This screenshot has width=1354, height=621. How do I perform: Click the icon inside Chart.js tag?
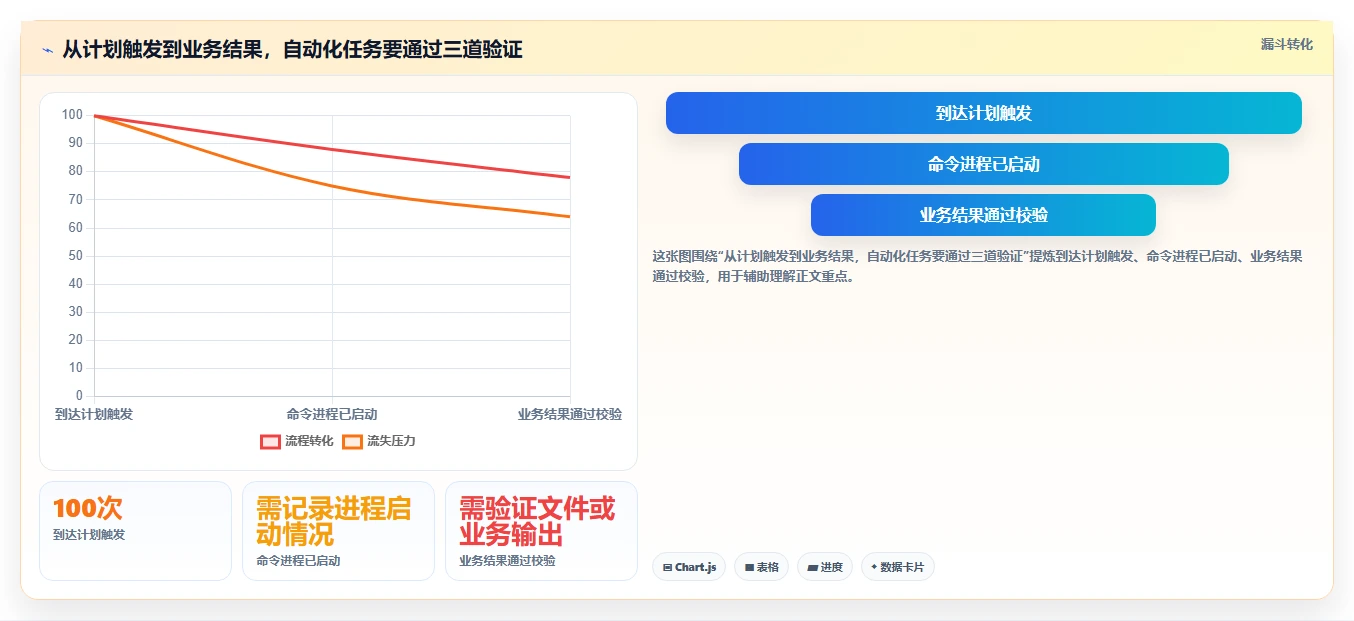point(667,567)
